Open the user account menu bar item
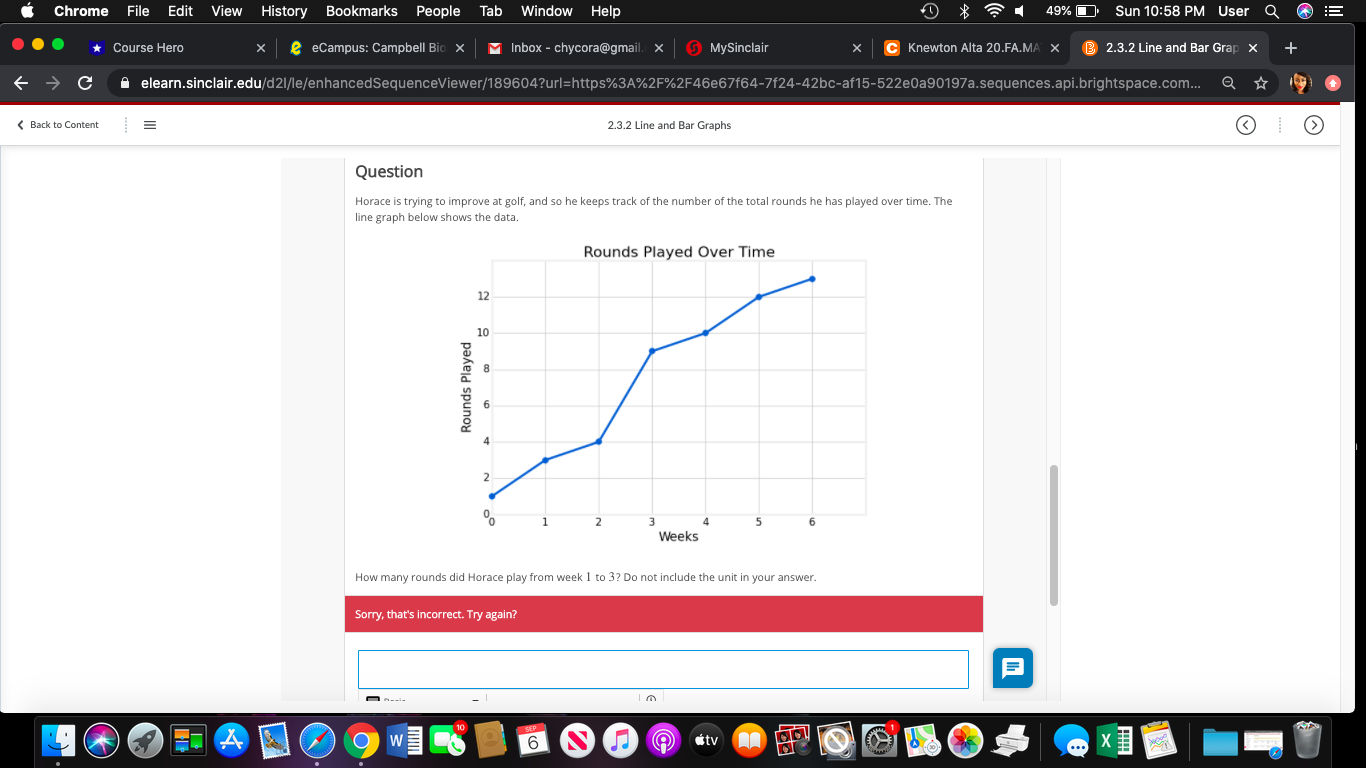This screenshot has height=768, width=1366. tap(1233, 11)
